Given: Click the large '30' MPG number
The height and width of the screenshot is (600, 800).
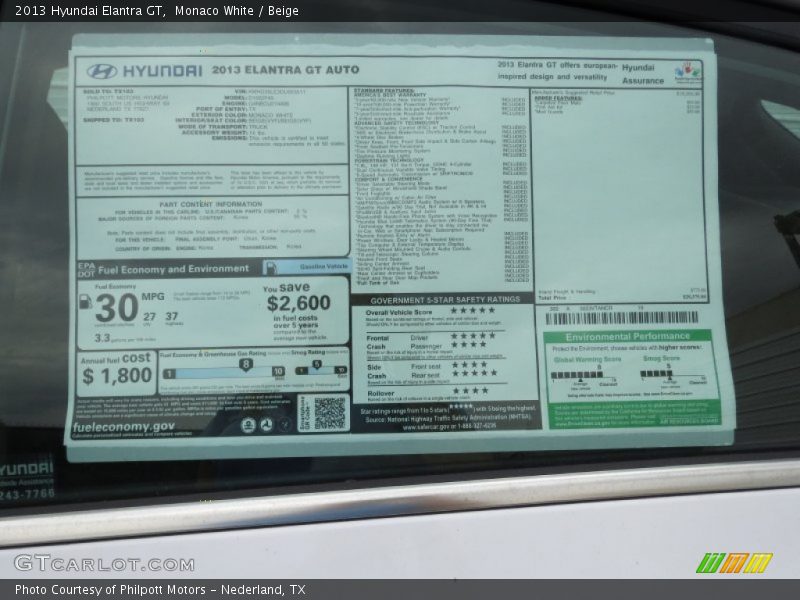Looking at the screenshot, I should click(116, 308).
